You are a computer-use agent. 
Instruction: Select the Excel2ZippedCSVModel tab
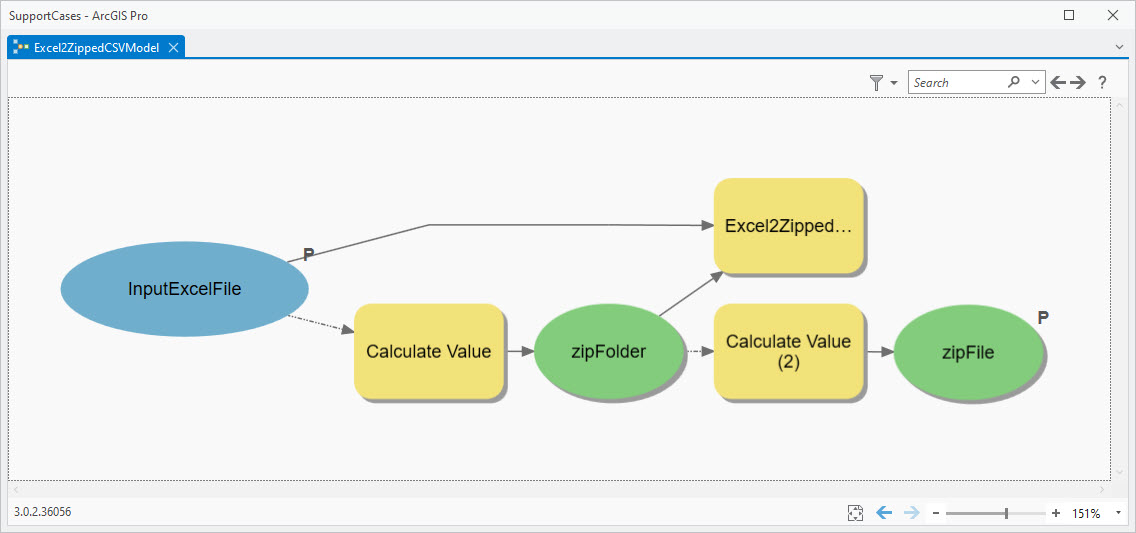96,47
